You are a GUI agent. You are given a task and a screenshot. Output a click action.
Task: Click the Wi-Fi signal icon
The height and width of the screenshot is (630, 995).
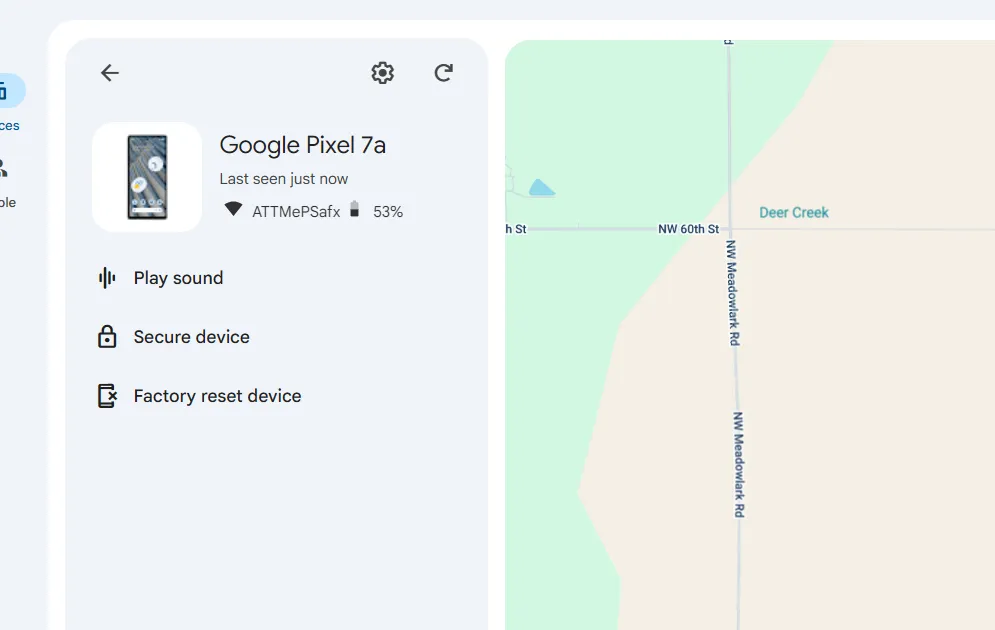tap(233, 210)
